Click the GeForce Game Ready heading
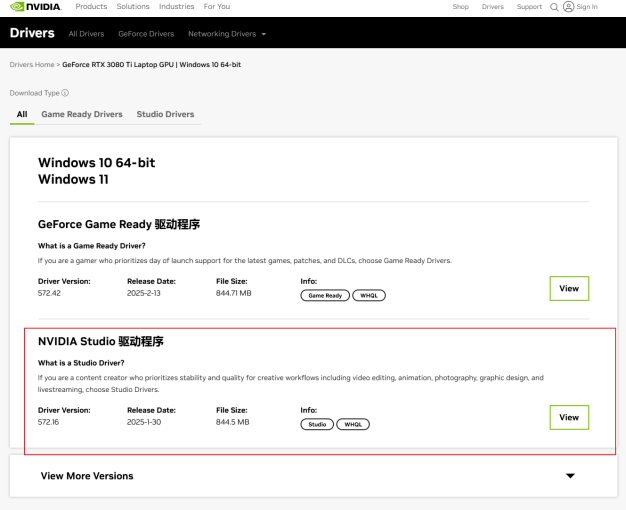Image resolution: width=626 pixels, height=510 pixels. [119, 224]
